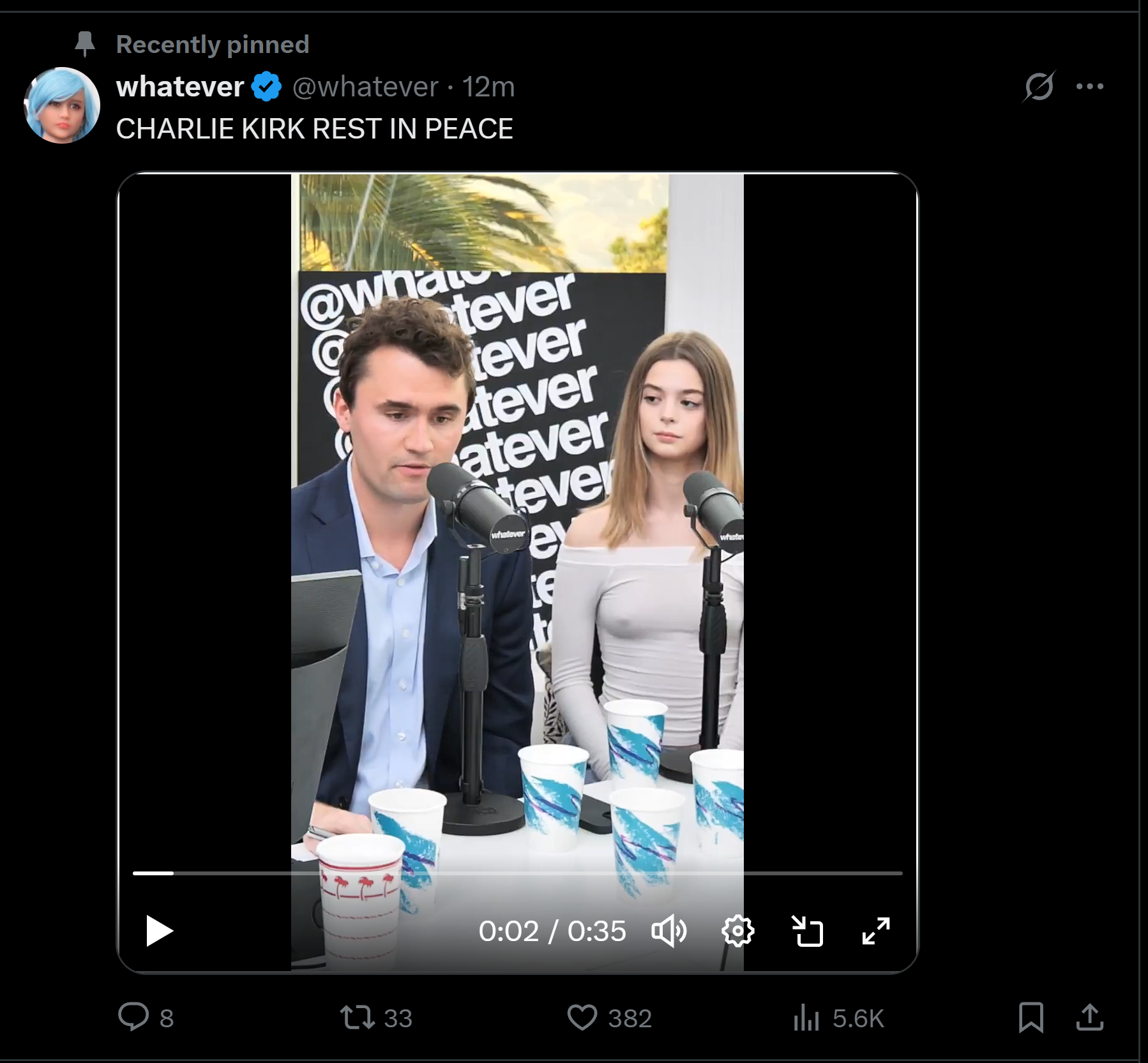The image size is (1148, 1063).
Task: Toggle picture-in-picture mini player
Action: click(807, 931)
